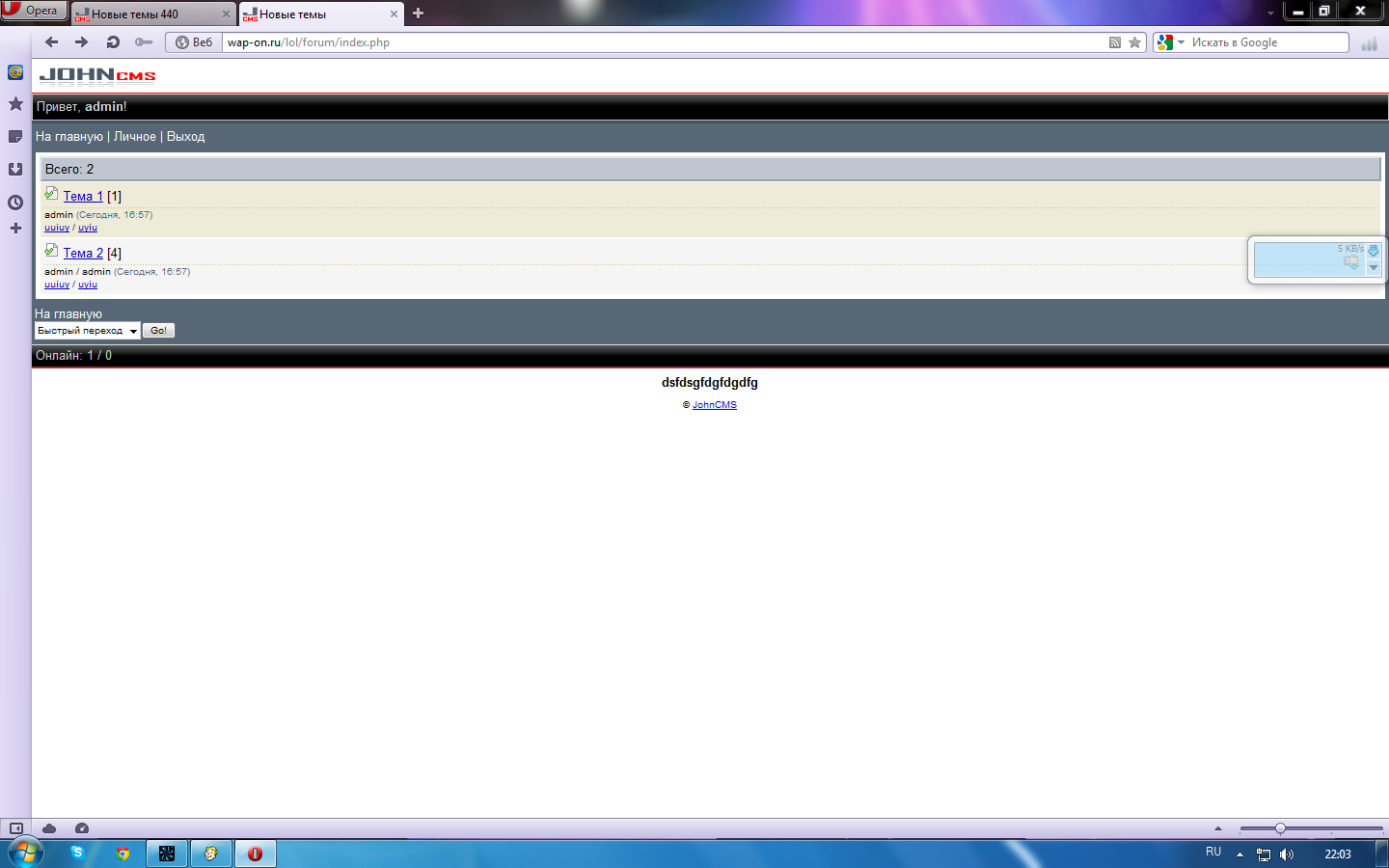Open the "uyiu" link under Тема 1
Viewport: 1389px width, 868px height.
click(88, 228)
